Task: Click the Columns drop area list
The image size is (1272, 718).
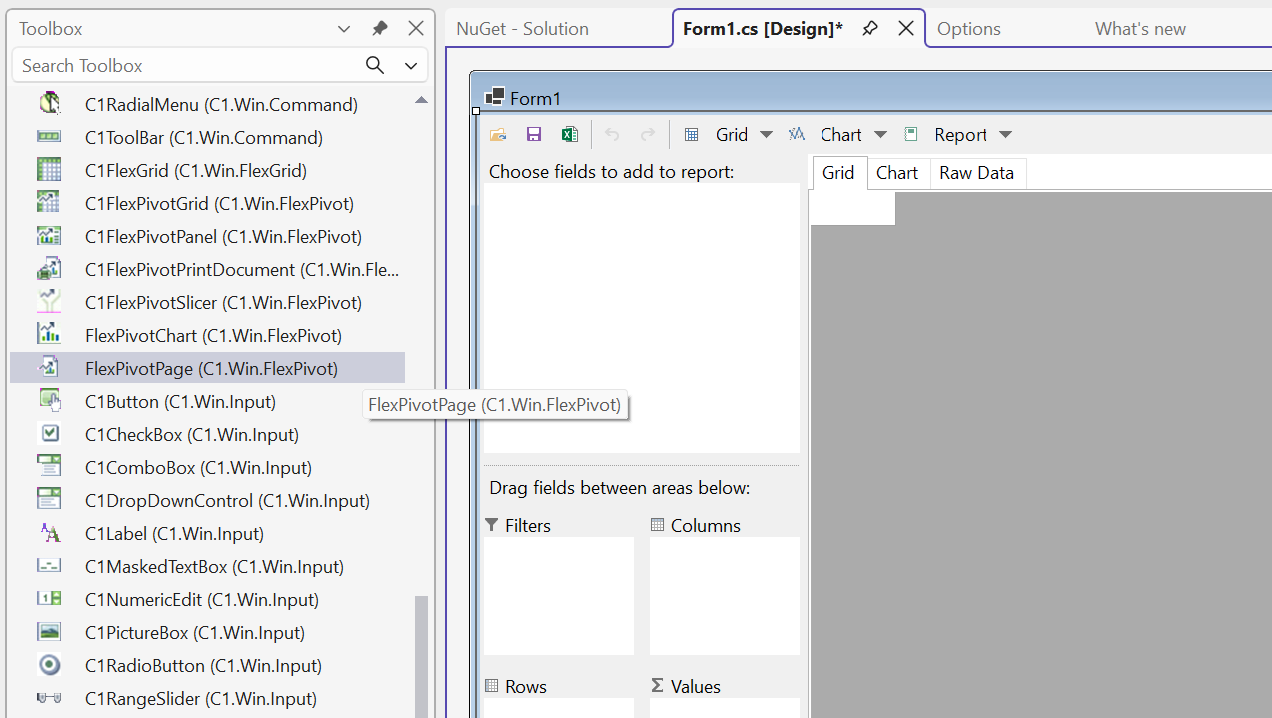Action: pos(725,596)
